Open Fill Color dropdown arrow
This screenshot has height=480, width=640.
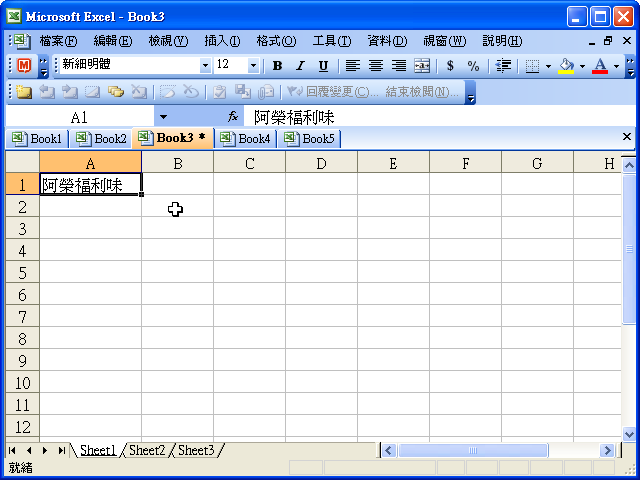582,66
